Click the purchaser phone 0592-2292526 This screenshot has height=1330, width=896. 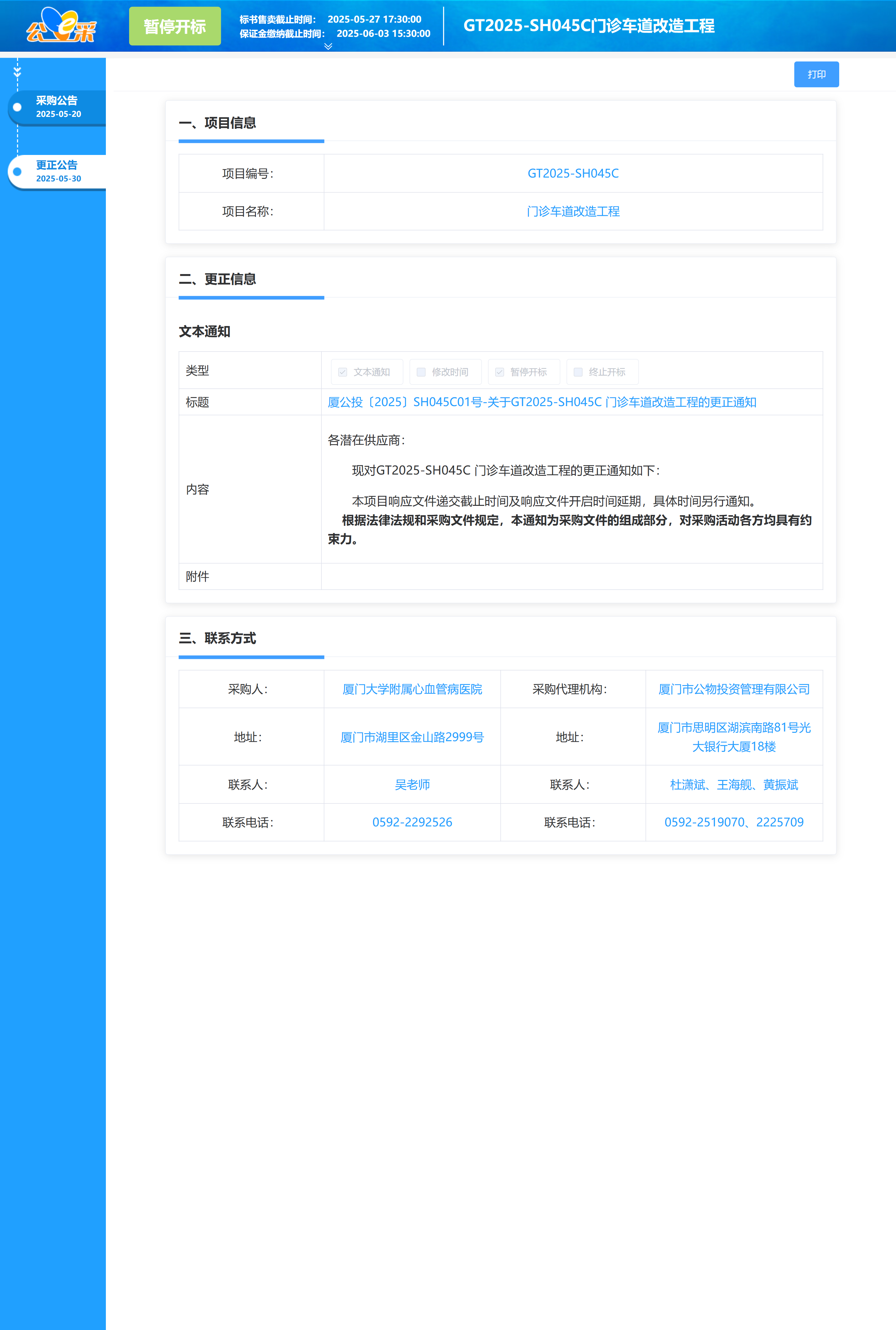point(412,822)
